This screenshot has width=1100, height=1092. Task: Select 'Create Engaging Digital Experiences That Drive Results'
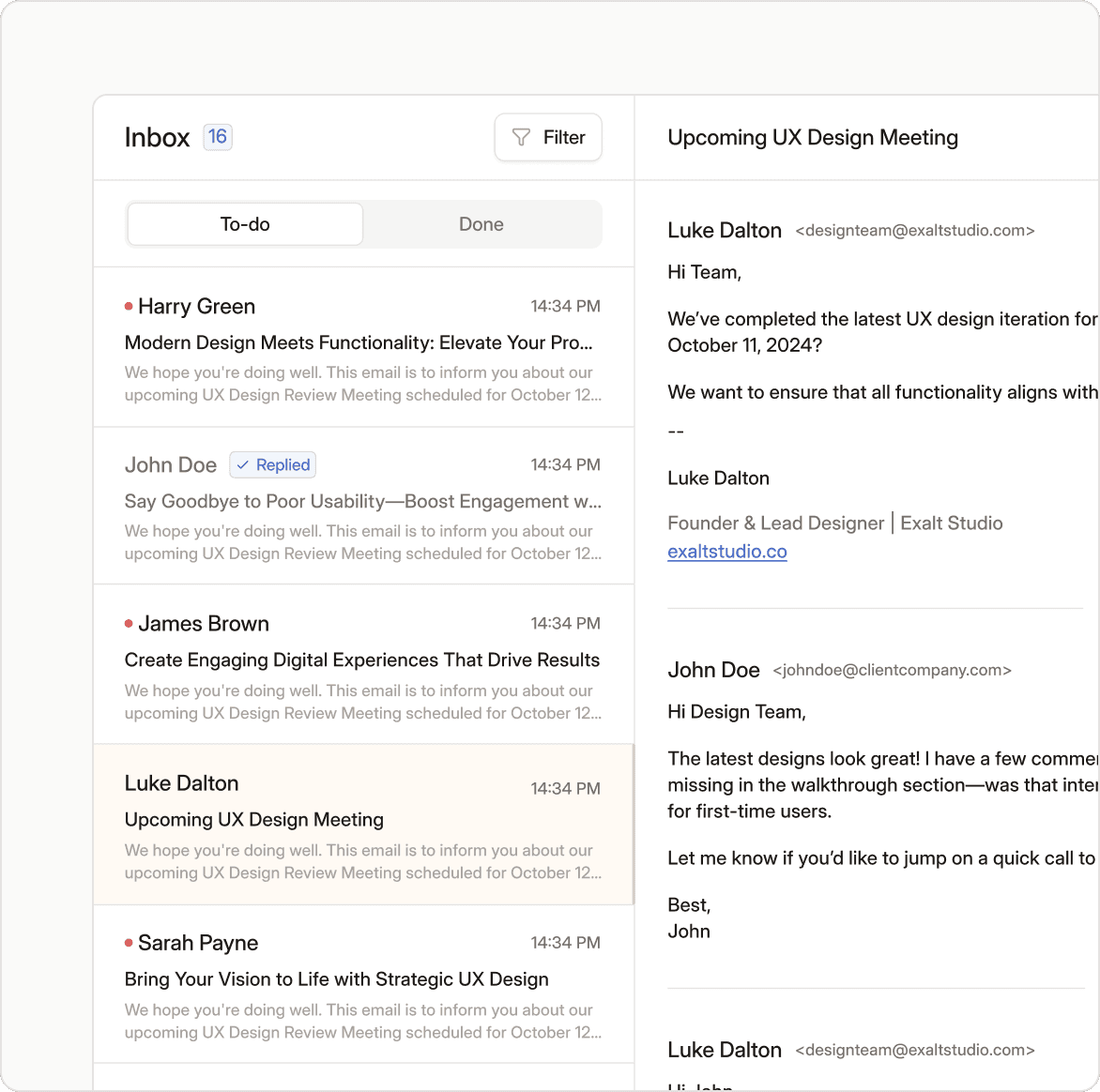pyautogui.click(x=362, y=660)
